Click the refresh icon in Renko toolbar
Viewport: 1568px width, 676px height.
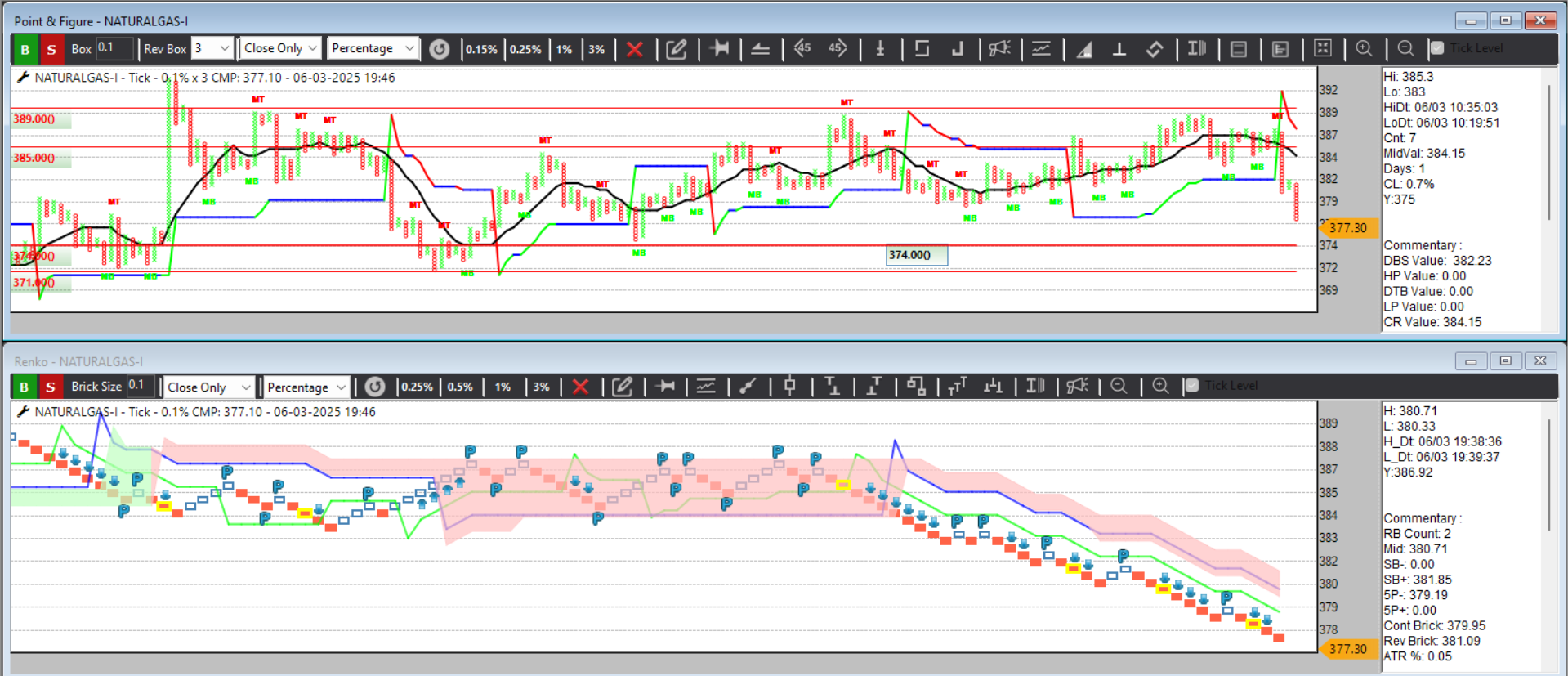(x=375, y=387)
